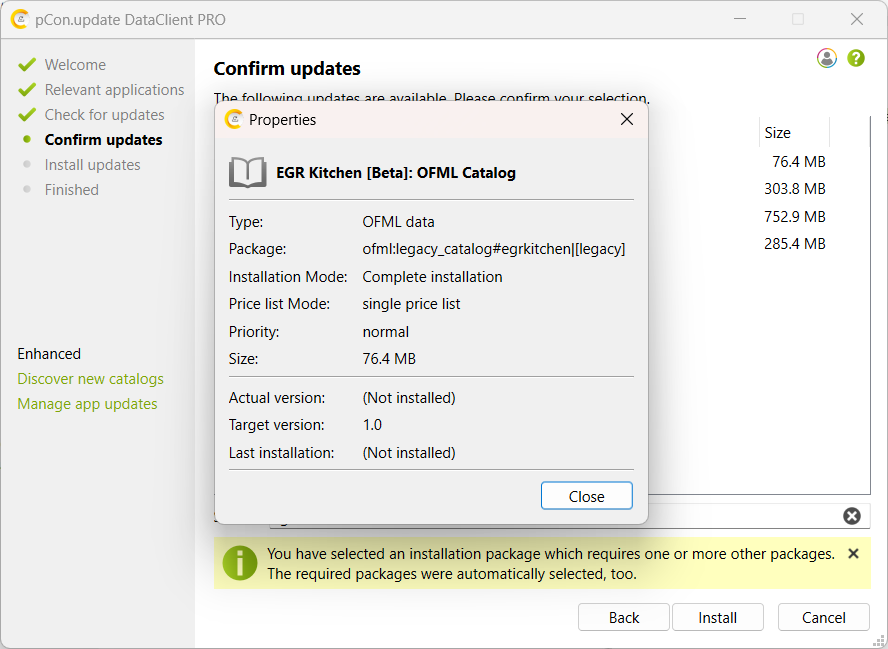Viewport: 888px width, 649px height.
Task: Click the catalog book icon in Properties
Action: click(247, 172)
